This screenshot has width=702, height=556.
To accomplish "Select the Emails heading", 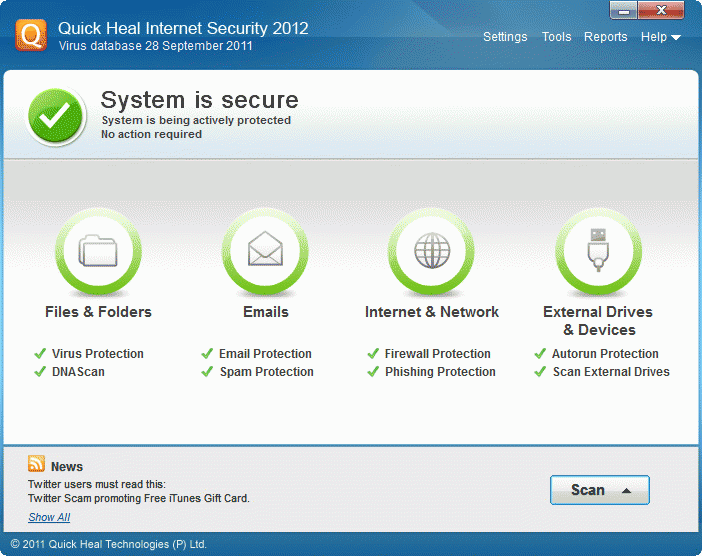I will tap(265, 312).
